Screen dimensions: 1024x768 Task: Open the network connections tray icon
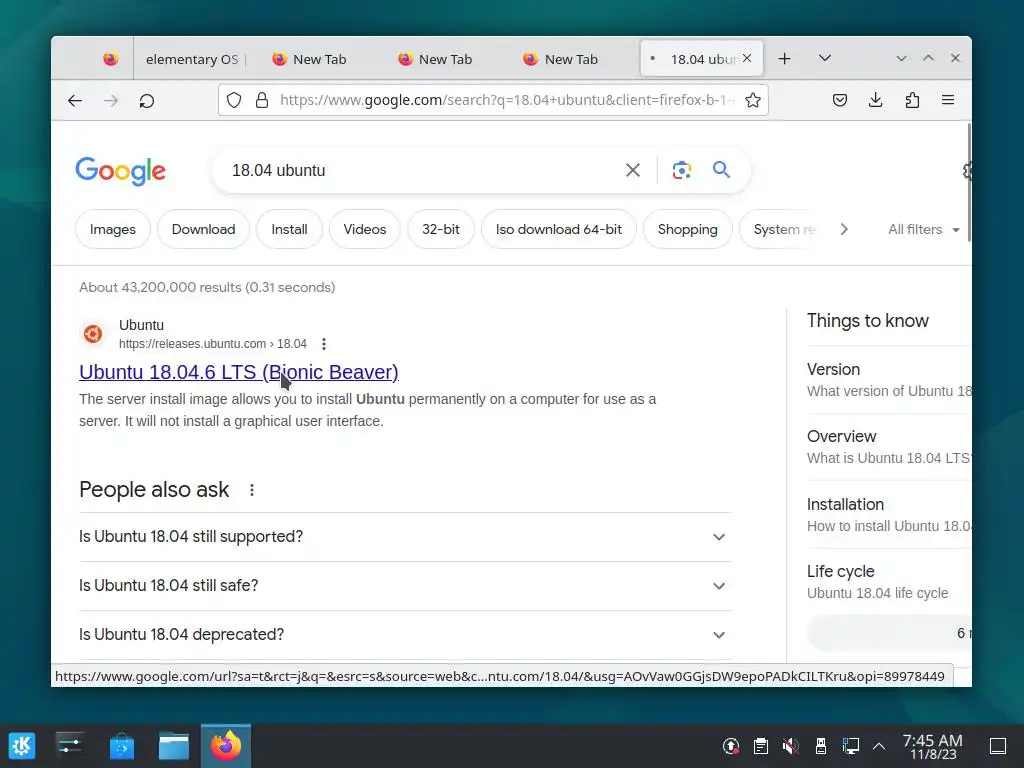coord(851,746)
